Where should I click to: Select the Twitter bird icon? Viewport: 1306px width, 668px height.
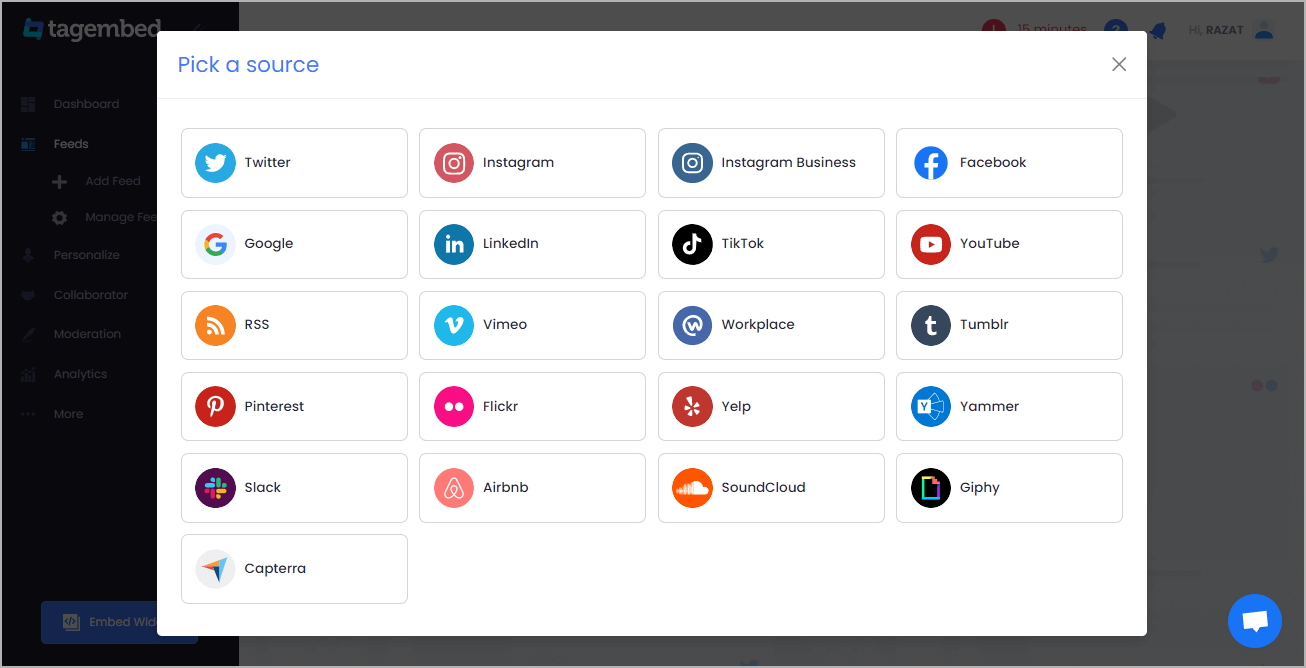click(215, 163)
